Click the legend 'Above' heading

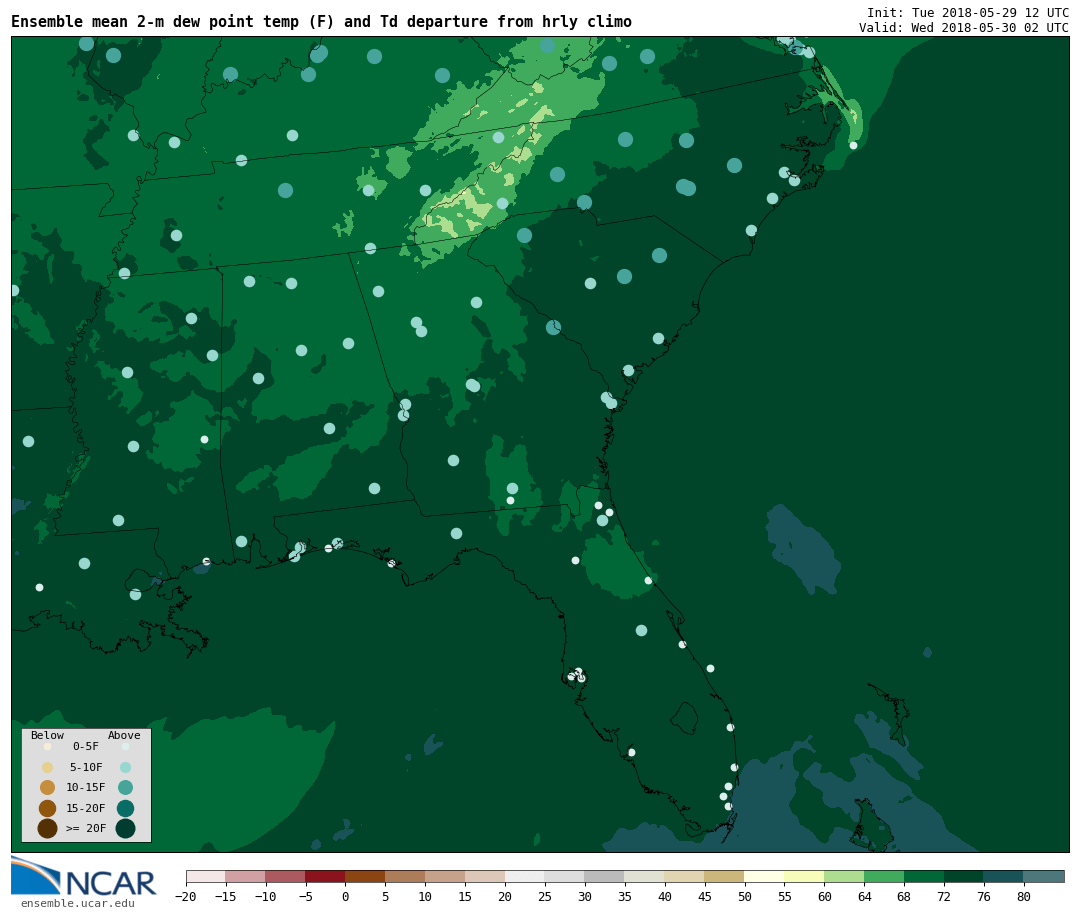tap(124, 735)
